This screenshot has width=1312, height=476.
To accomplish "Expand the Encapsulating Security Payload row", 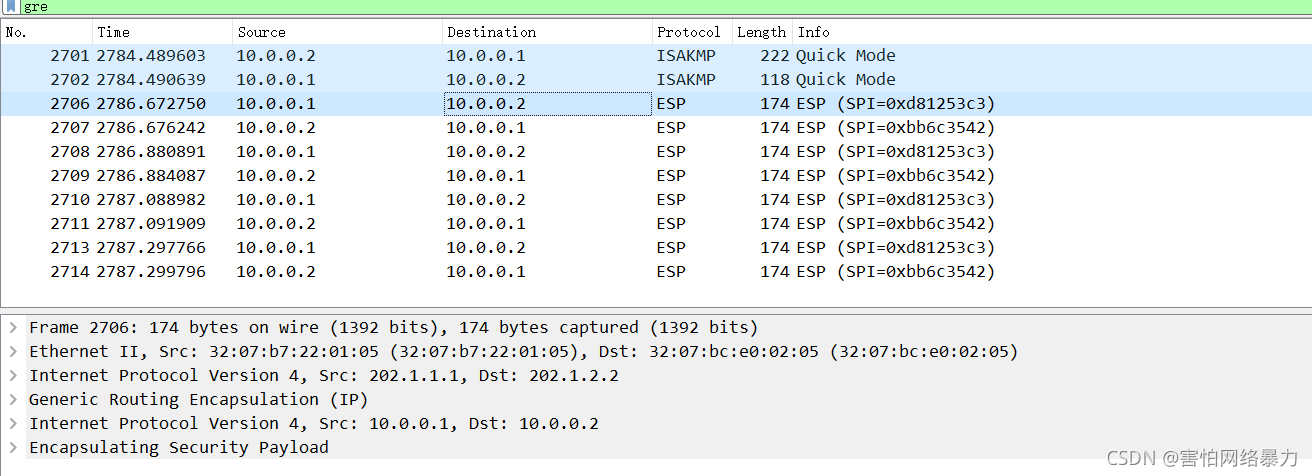I will (13, 448).
